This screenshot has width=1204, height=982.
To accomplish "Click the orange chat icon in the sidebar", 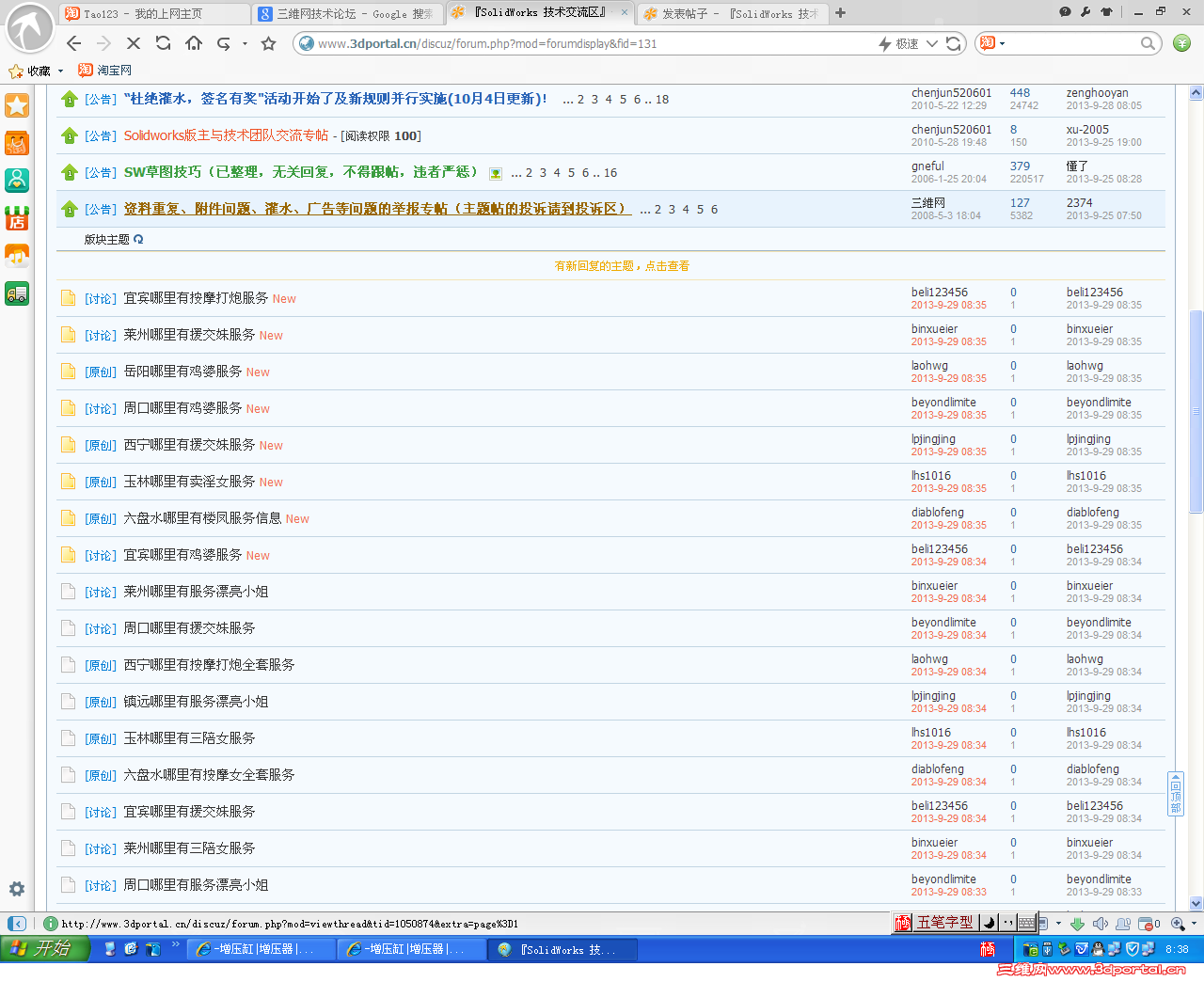I will pos(17,256).
